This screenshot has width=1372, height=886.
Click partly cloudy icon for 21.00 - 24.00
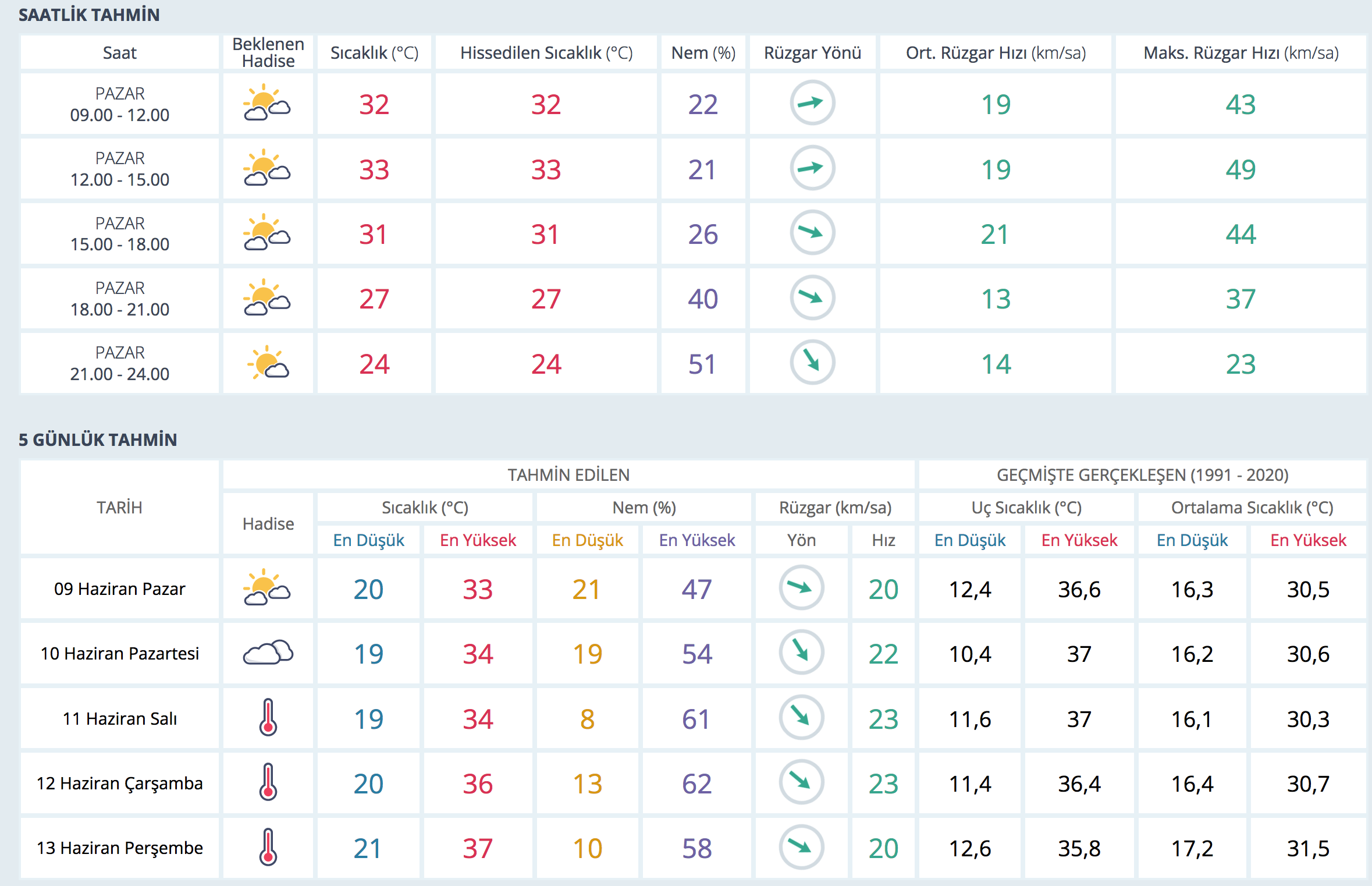pyautogui.click(x=267, y=363)
